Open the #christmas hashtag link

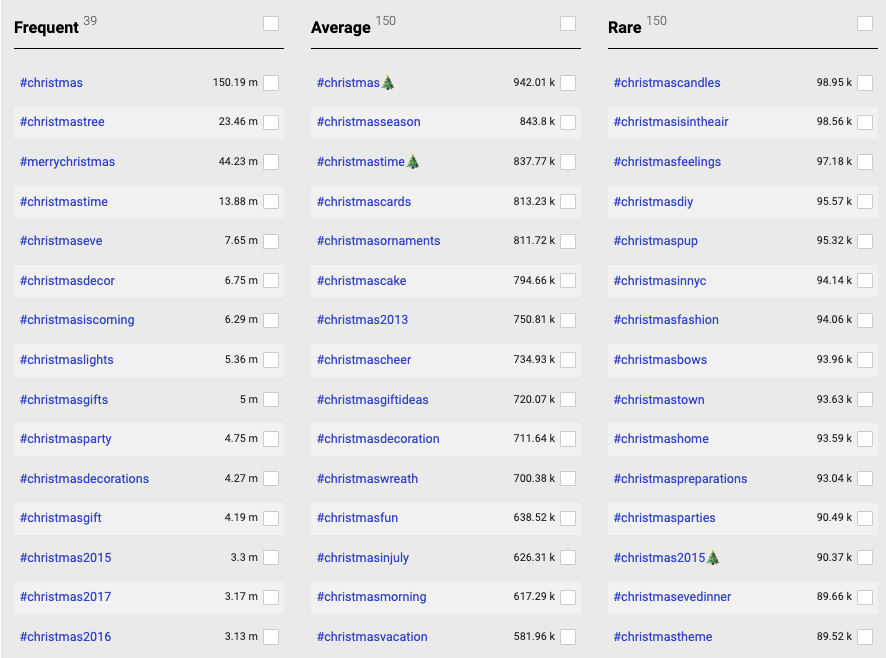[51, 83]
